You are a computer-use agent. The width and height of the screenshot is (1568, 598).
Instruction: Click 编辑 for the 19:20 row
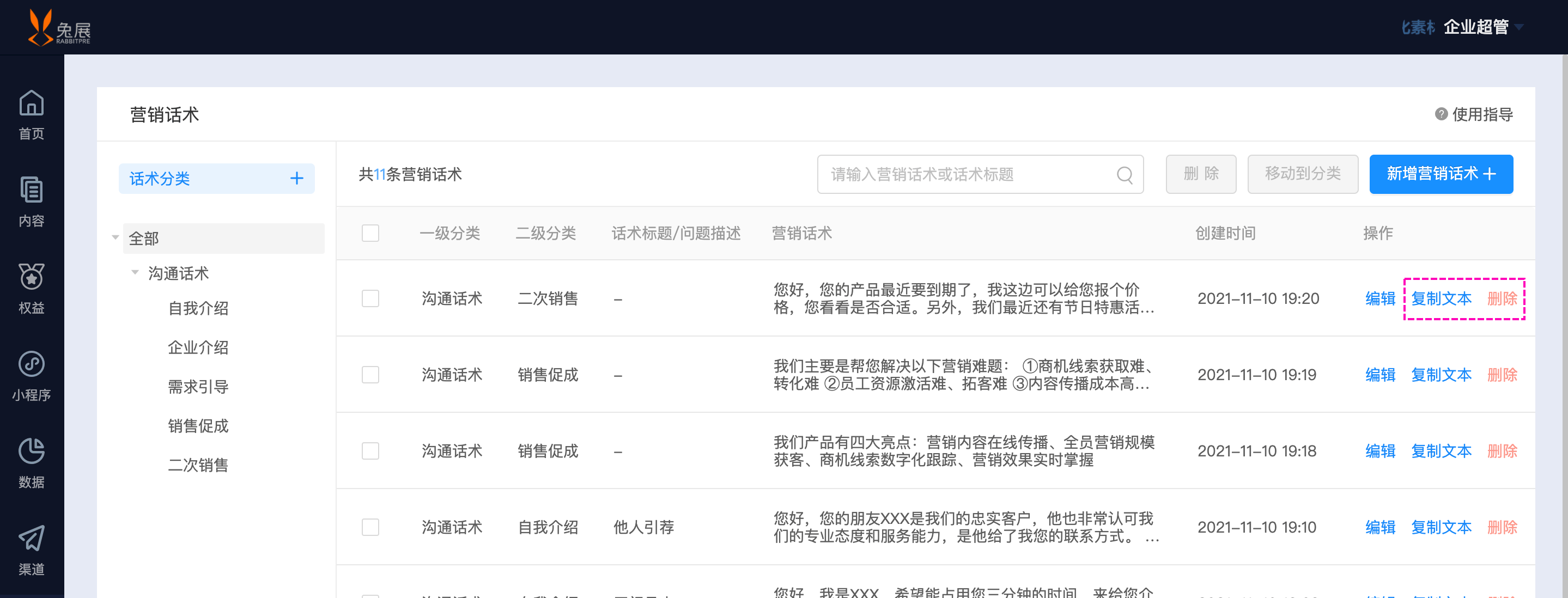1380,298
